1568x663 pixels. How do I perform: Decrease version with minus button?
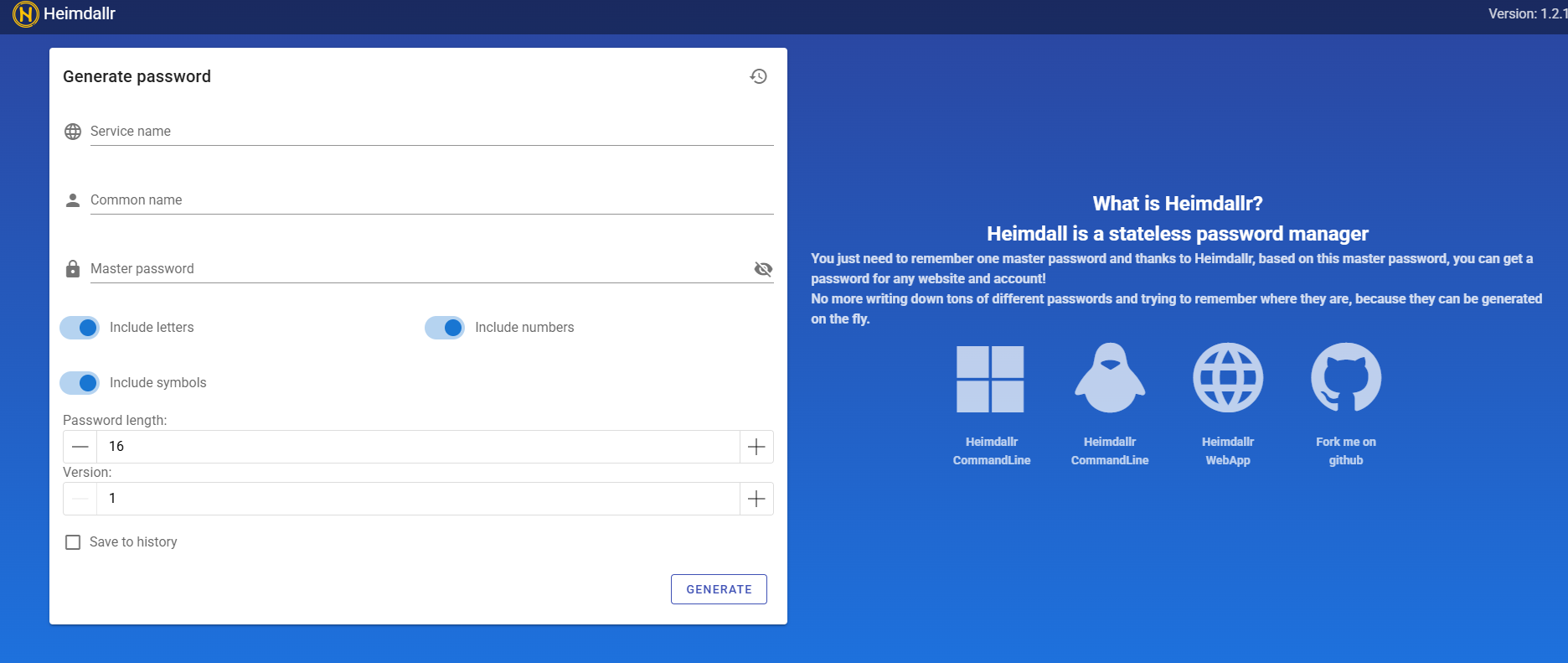pos(80,499)
